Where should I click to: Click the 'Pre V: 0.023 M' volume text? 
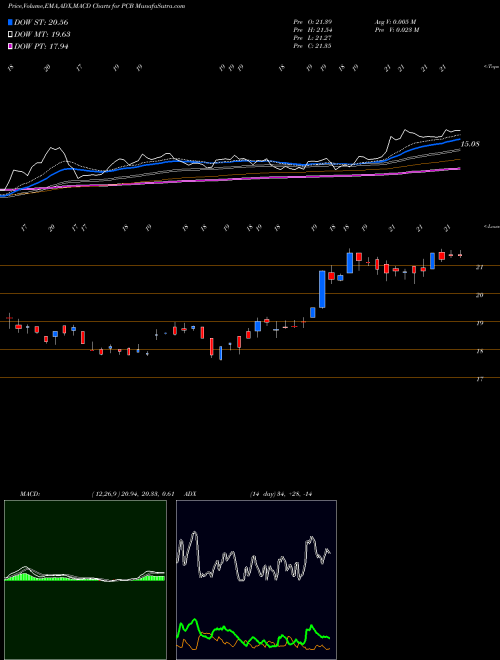click(x=396, y=30)
